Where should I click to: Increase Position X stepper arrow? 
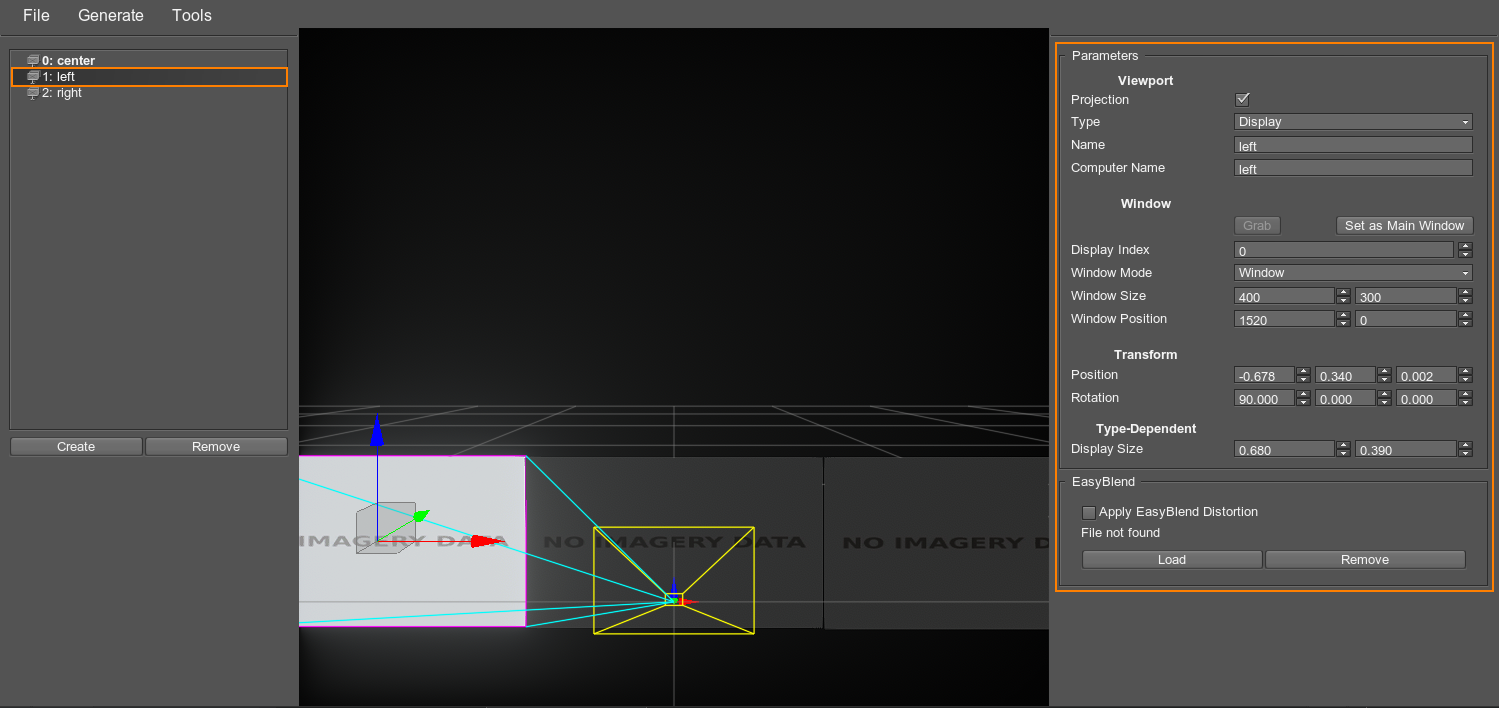click(1303, 371)
